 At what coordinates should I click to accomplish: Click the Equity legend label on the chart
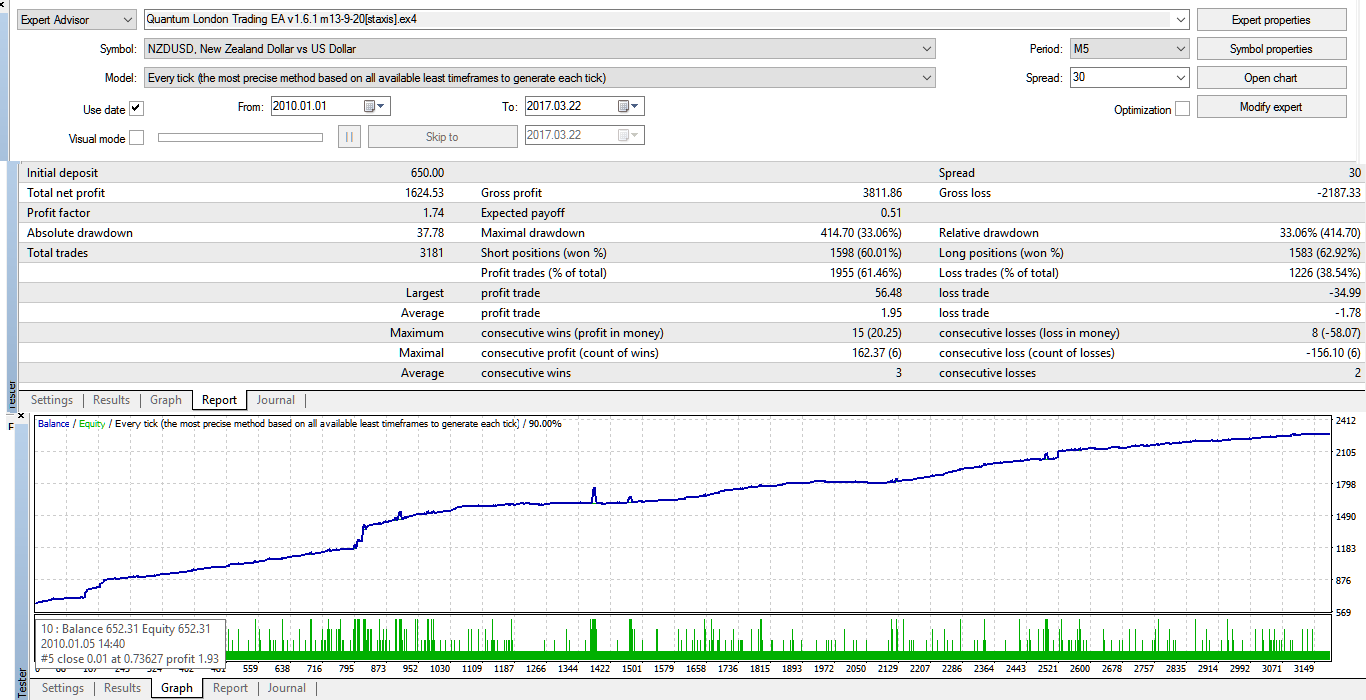[92, 424]
